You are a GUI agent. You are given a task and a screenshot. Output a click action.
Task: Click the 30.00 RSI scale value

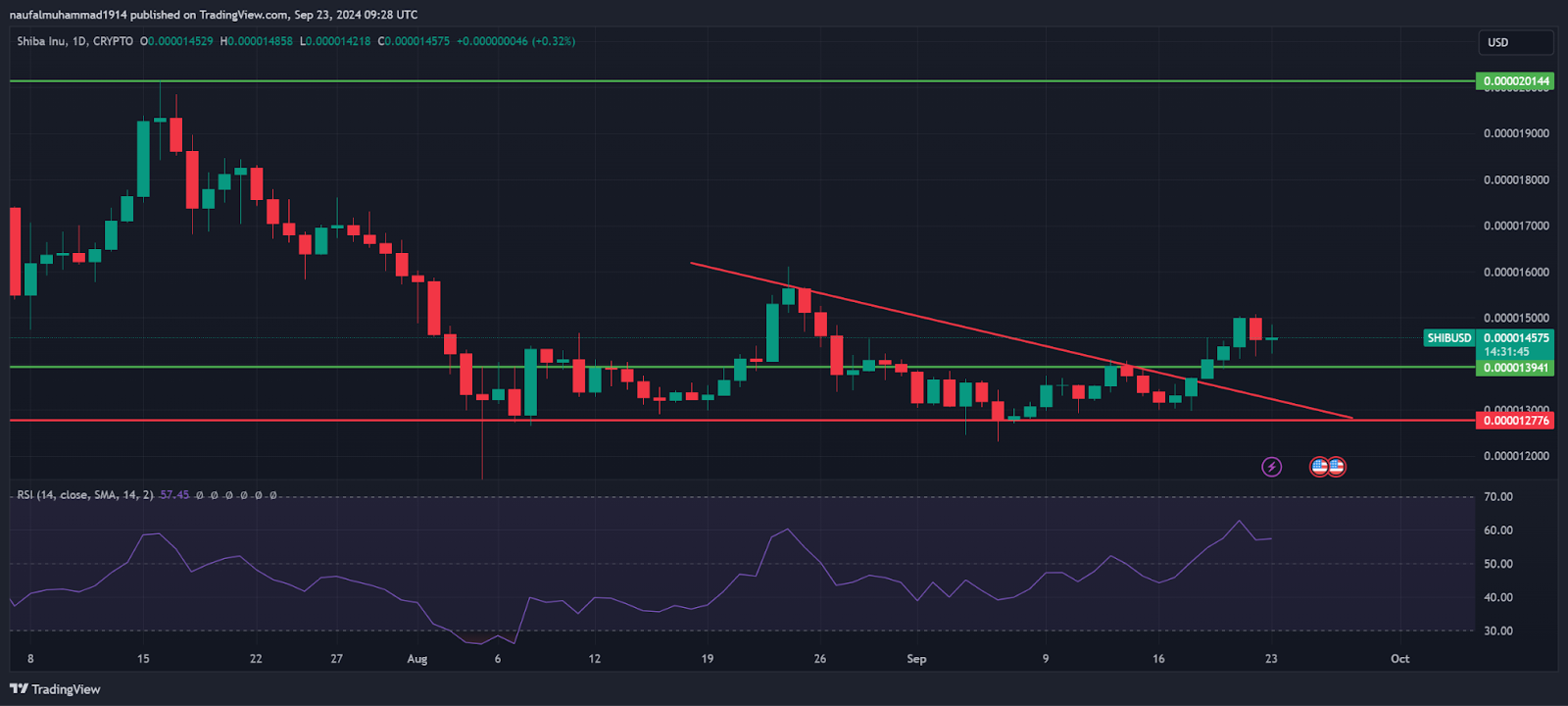point(1498,630)
